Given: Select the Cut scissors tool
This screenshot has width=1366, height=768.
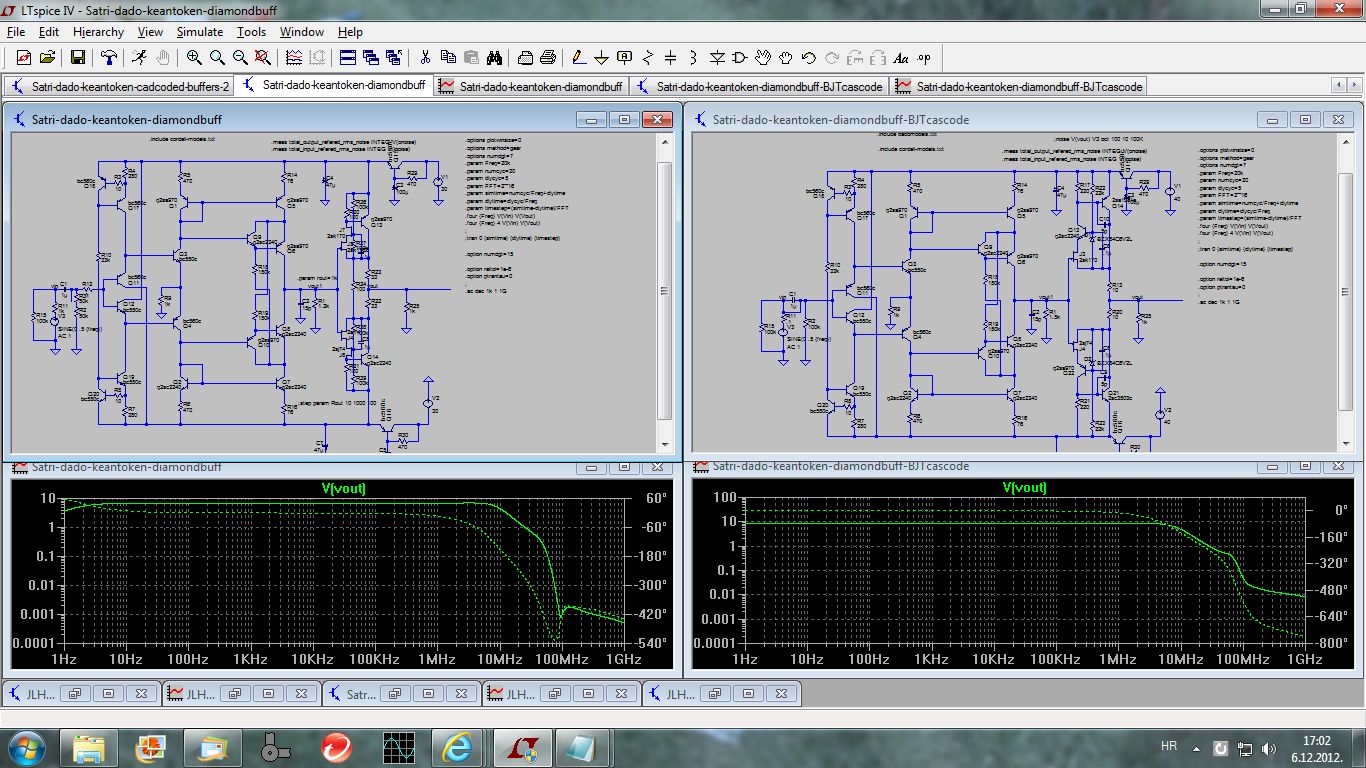Looking at the screenshot, I should [425, 57].
